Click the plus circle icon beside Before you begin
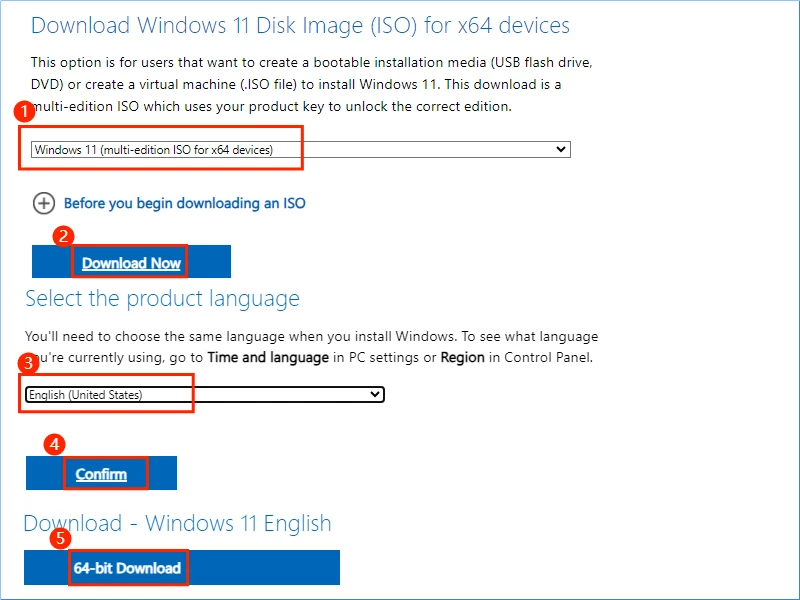This screenshot has width=800, height=600. pos(44,203)
